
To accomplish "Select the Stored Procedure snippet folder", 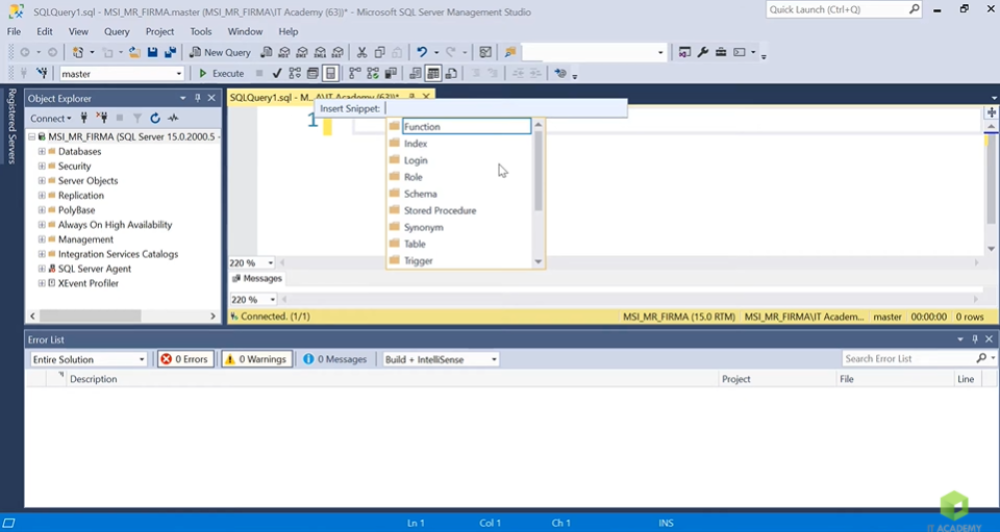I will click(439, 211).
